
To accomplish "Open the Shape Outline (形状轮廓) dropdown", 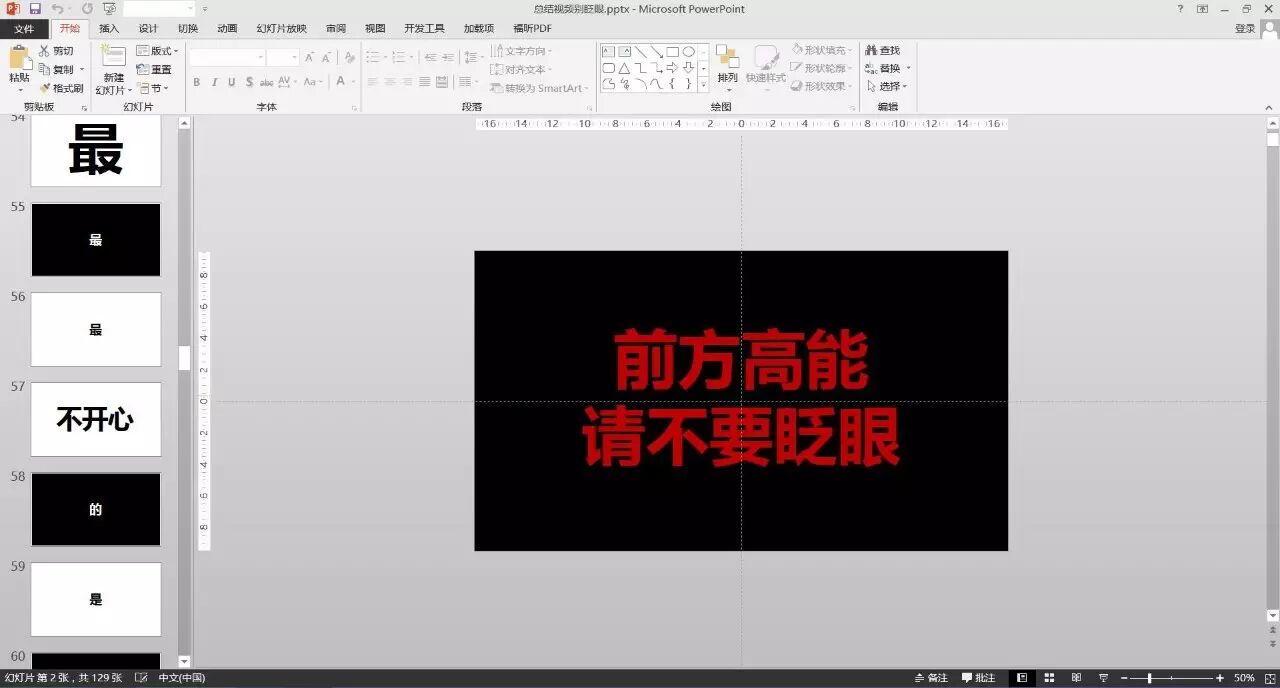I will 821,68.
